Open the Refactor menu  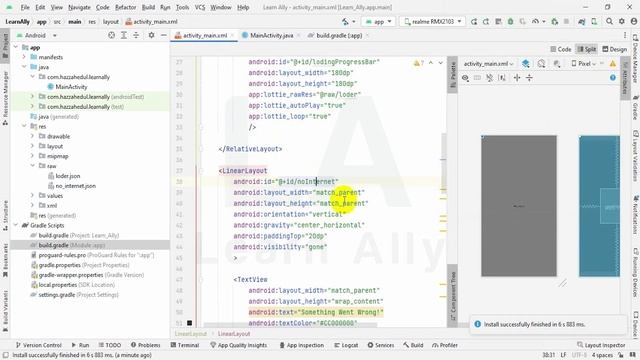point(125,7)
